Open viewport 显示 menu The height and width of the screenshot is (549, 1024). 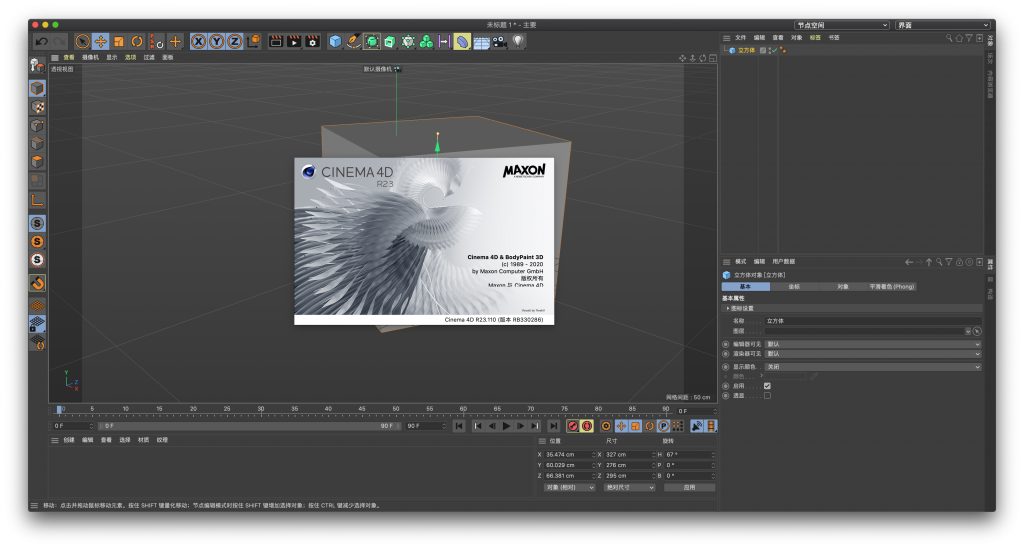112,57
